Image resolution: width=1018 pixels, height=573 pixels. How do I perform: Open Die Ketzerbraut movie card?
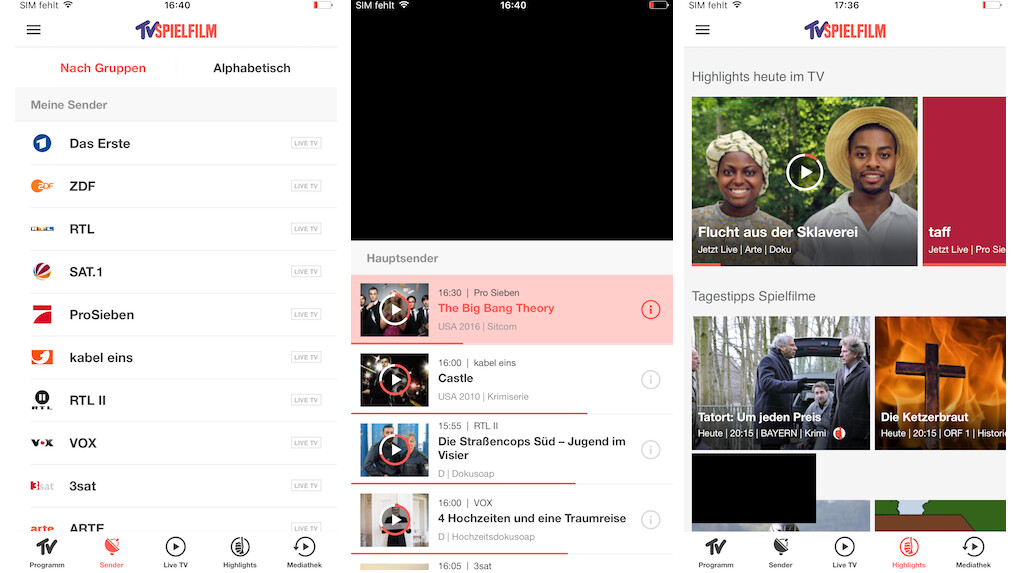(940, 383)
